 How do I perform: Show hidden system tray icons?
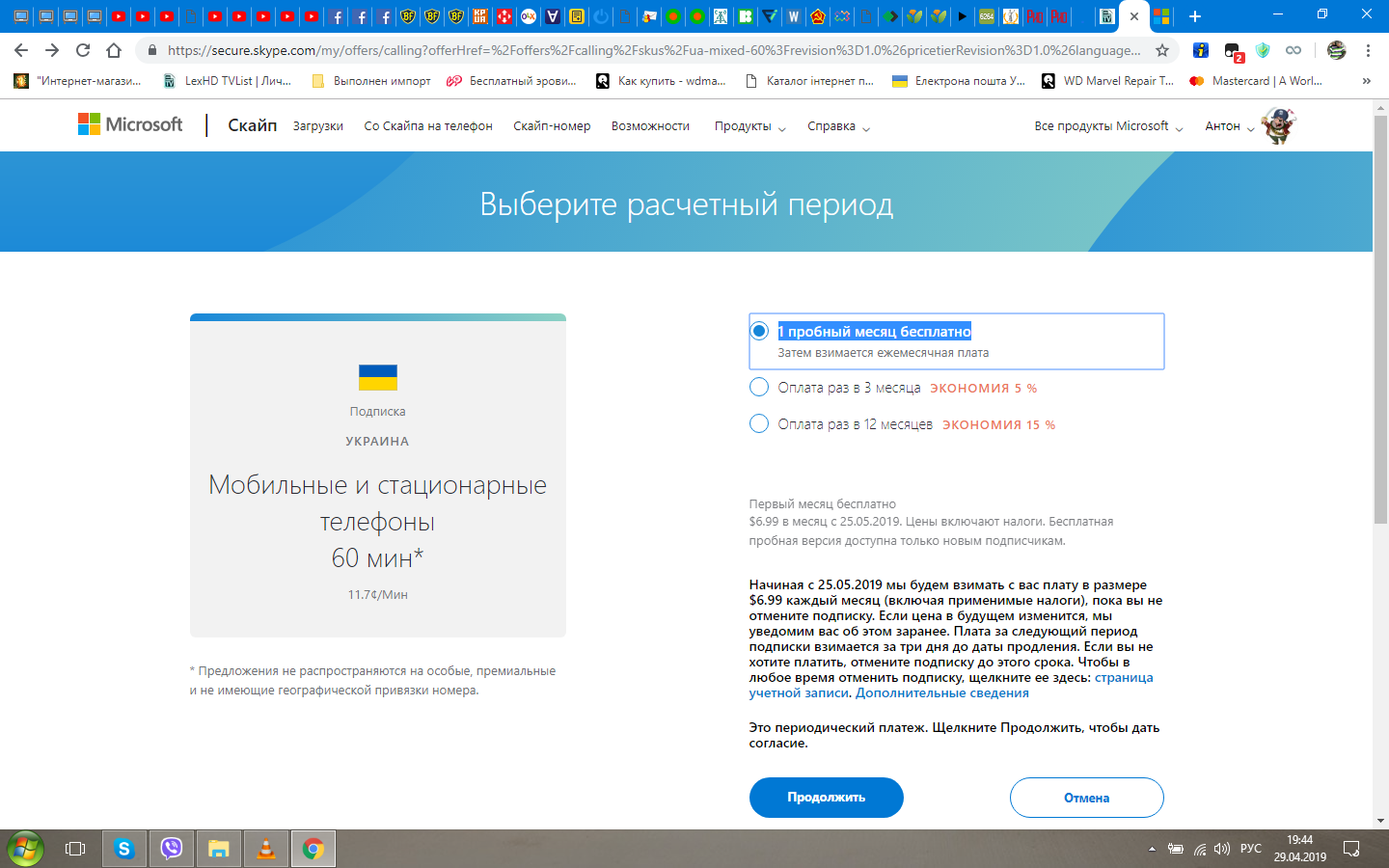(1152, 849)
